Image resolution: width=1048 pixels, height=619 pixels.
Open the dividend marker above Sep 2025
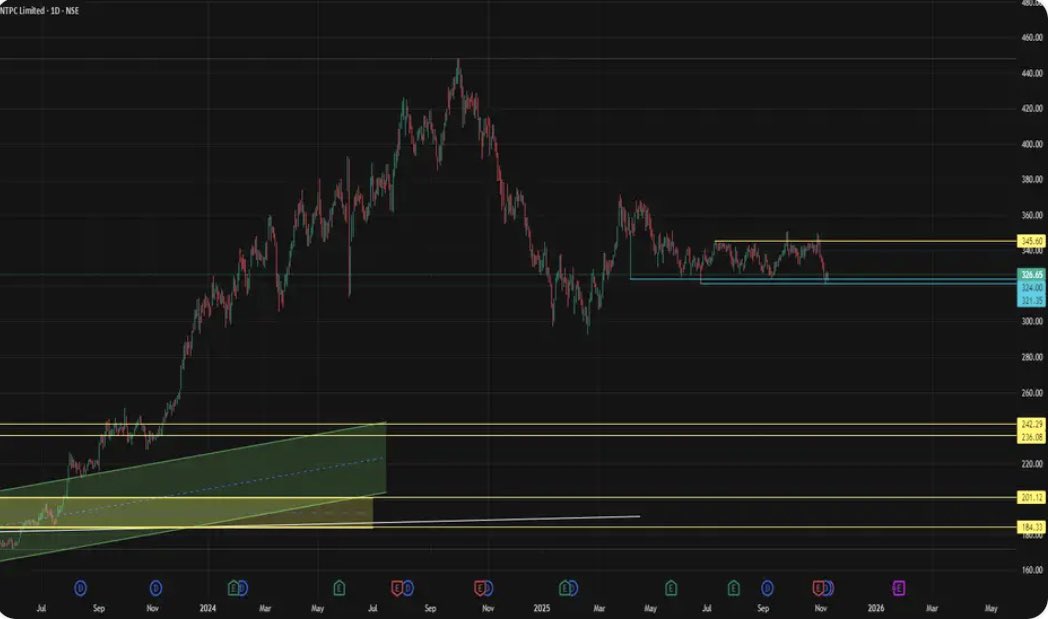tap(767, 588)
